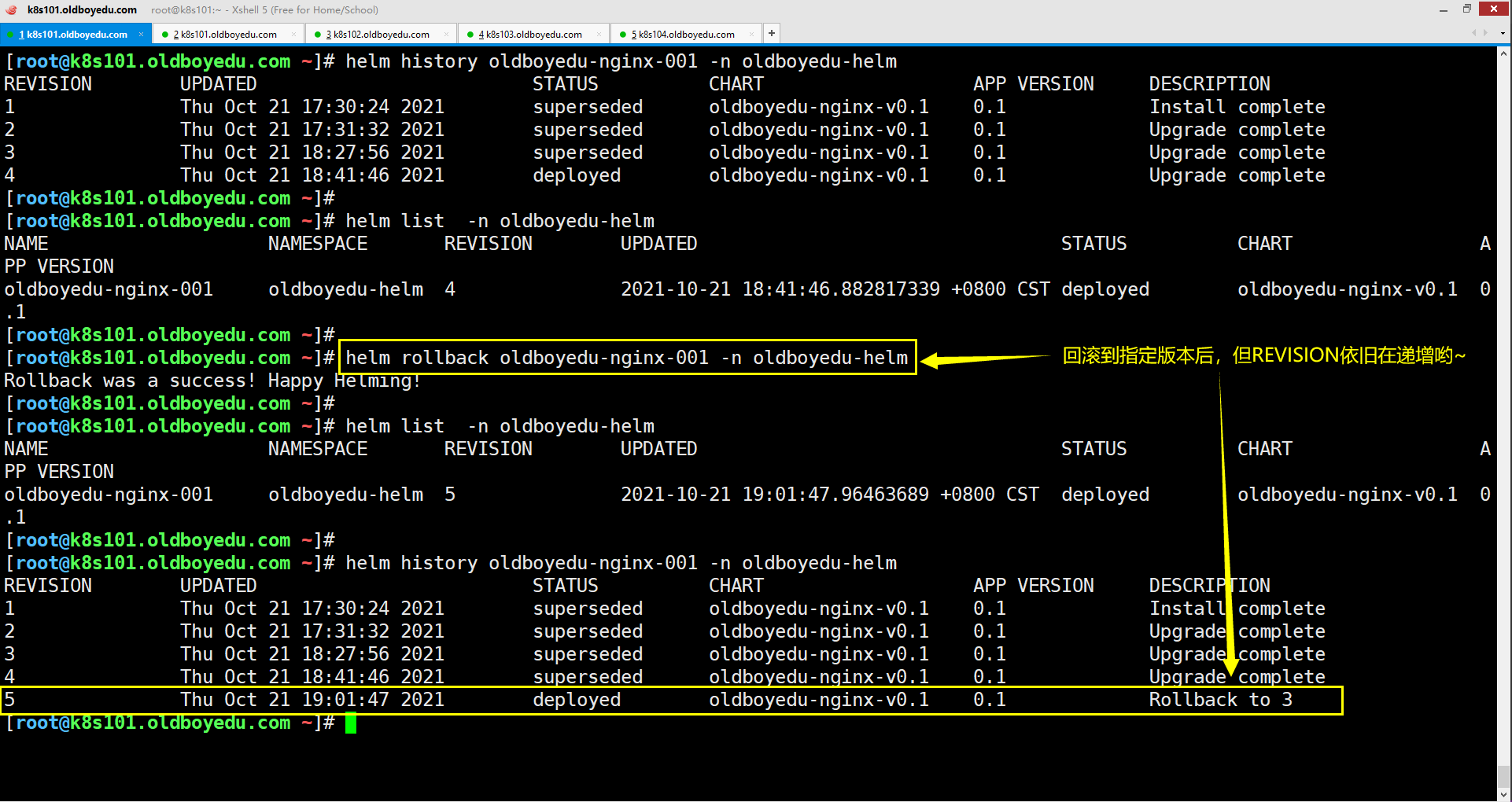Switch to the 2 k8s101.oldboyedu.com tab
This screenshot has height=802, width=1512.
coord(224,34)
